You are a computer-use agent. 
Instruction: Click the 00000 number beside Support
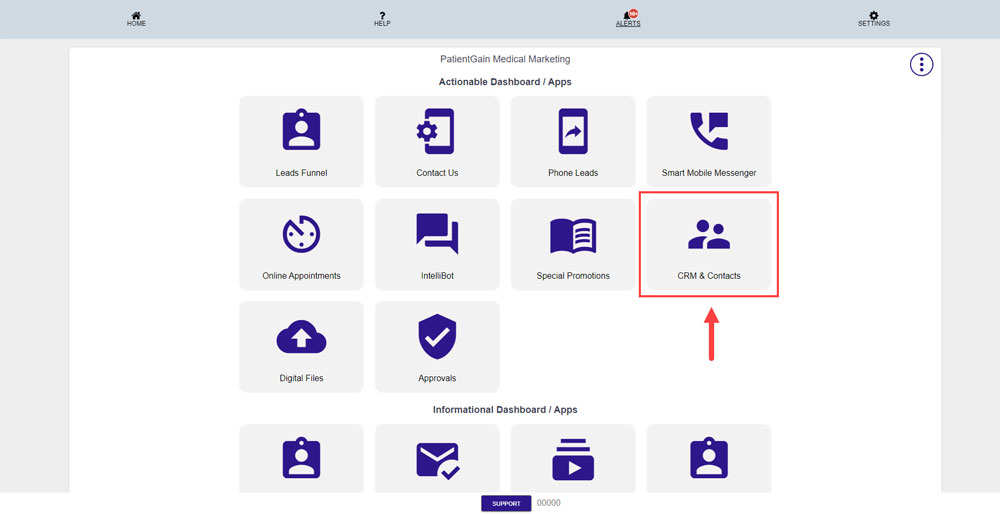548,503
